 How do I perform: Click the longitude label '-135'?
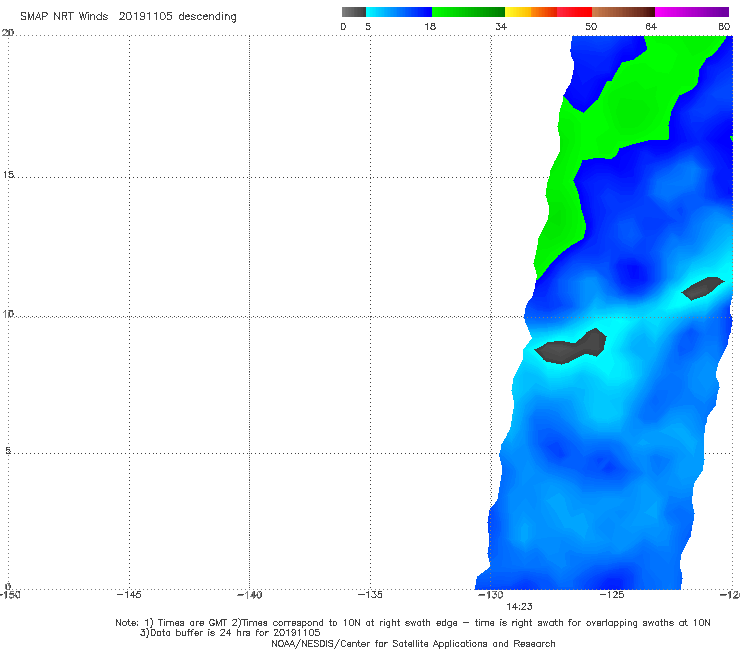click(370, 595)
